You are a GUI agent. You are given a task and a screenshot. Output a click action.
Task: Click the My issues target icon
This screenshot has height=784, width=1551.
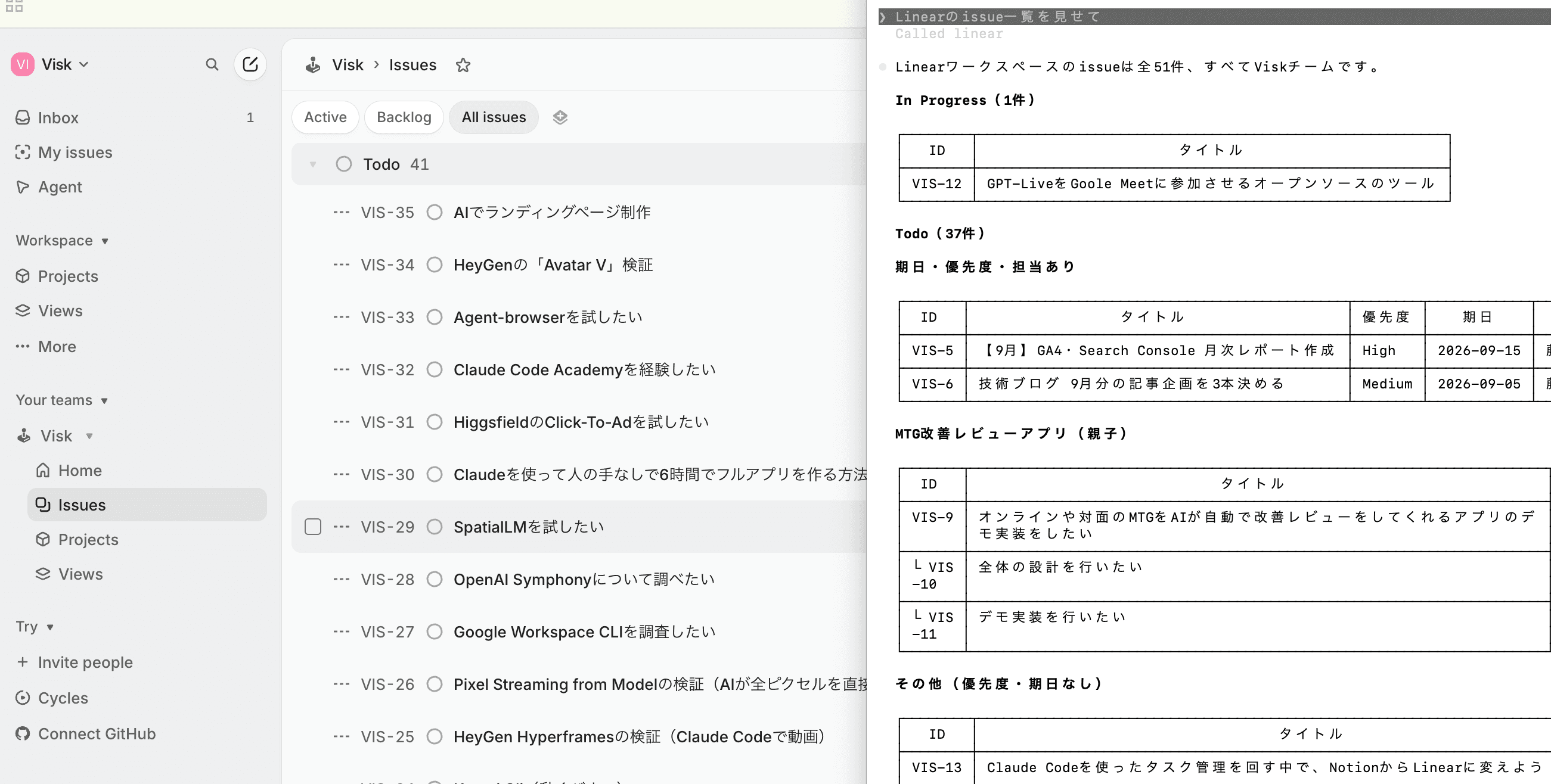[22, 153]
